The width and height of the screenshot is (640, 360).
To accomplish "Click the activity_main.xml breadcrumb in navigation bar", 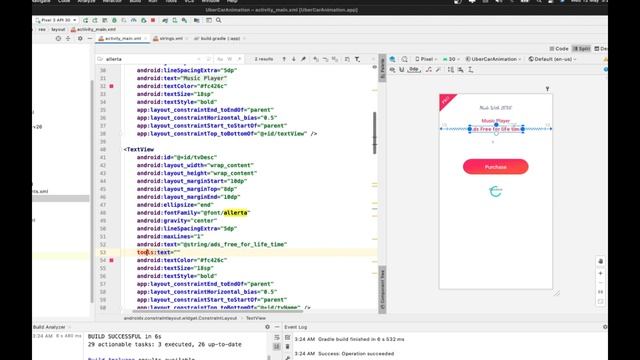I will (x=93, y=29).
